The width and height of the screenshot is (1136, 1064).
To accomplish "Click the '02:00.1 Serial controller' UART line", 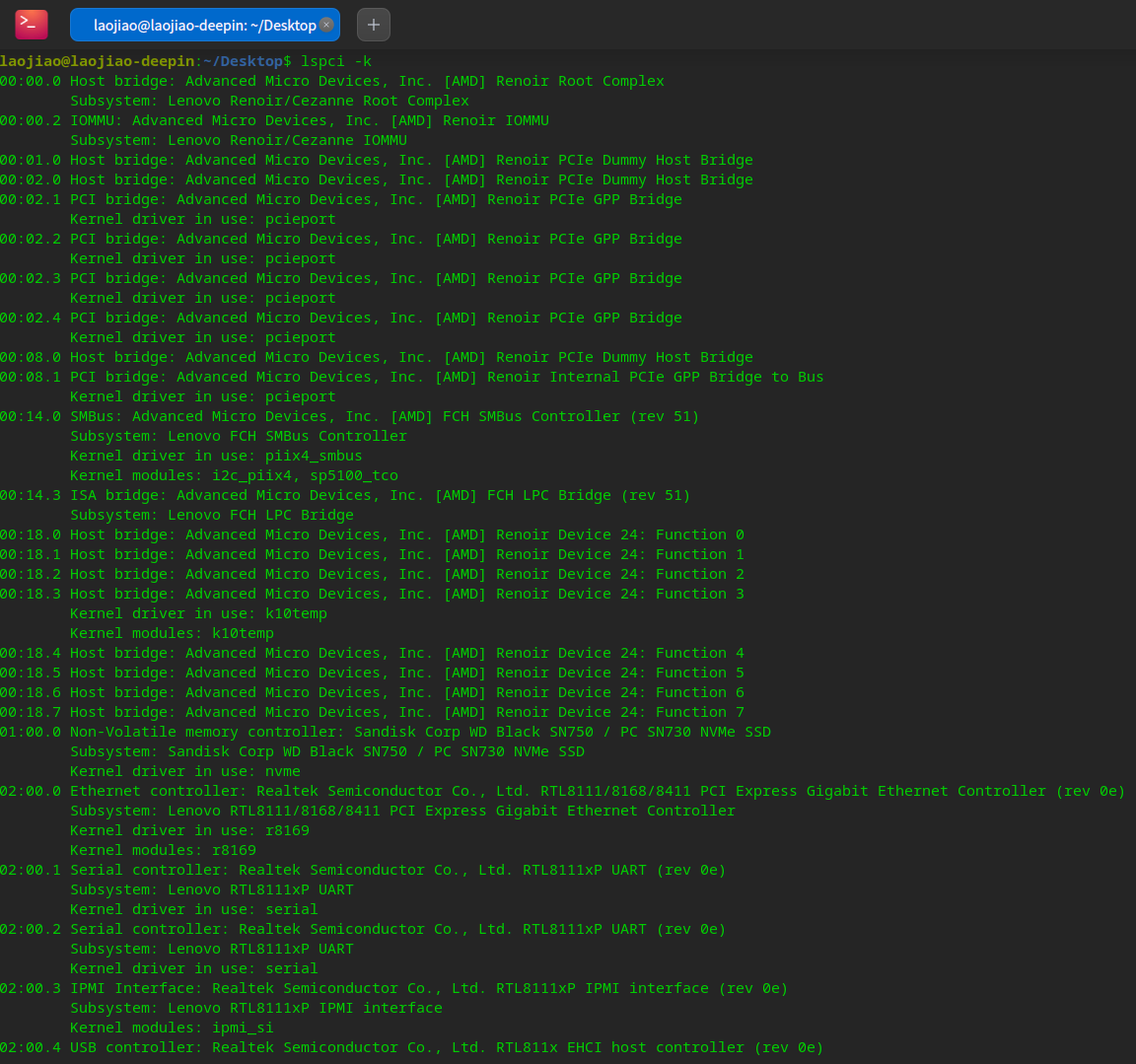I will [363, 870].
